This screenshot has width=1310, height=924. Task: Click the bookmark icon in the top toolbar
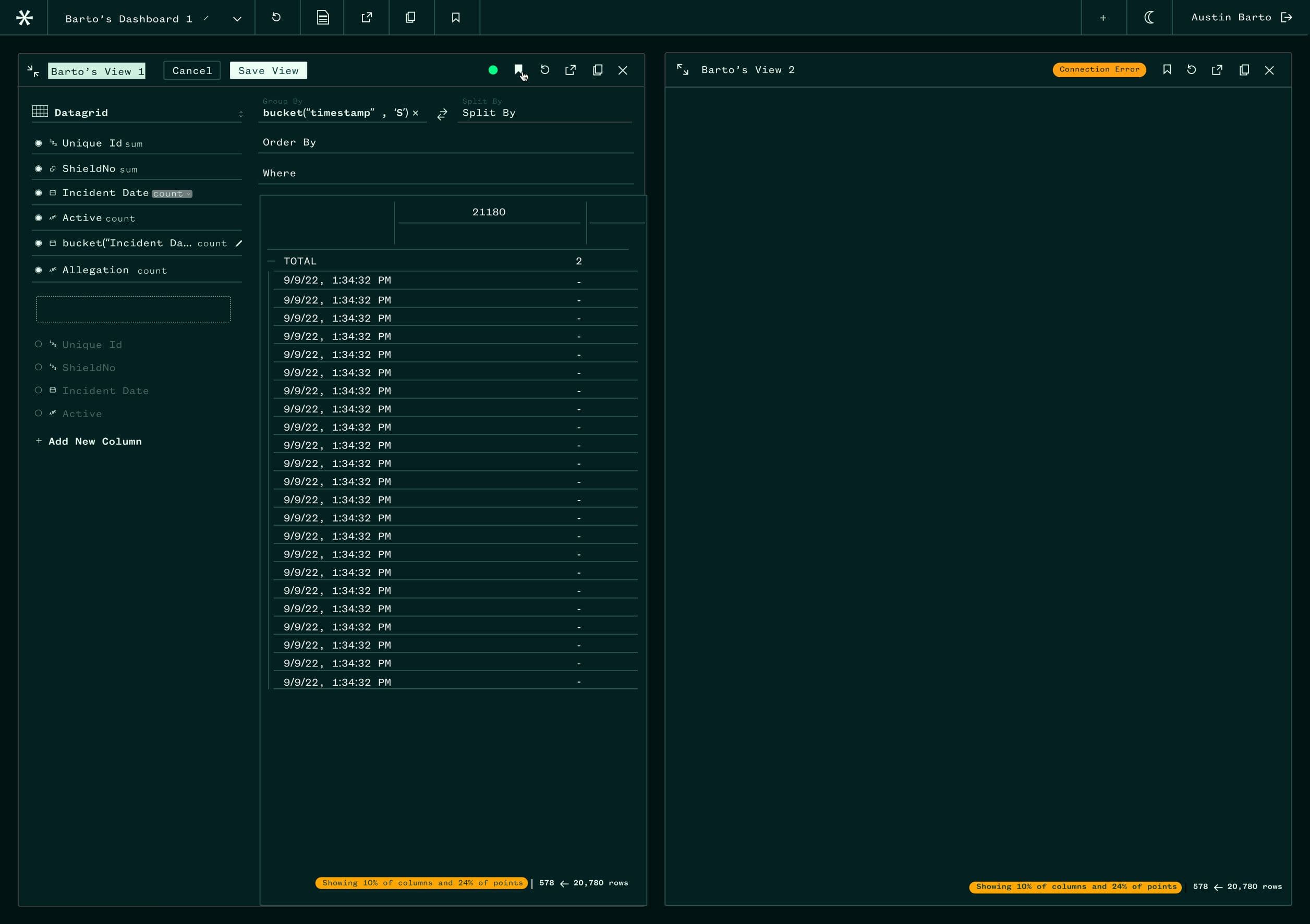pos(456,18)
